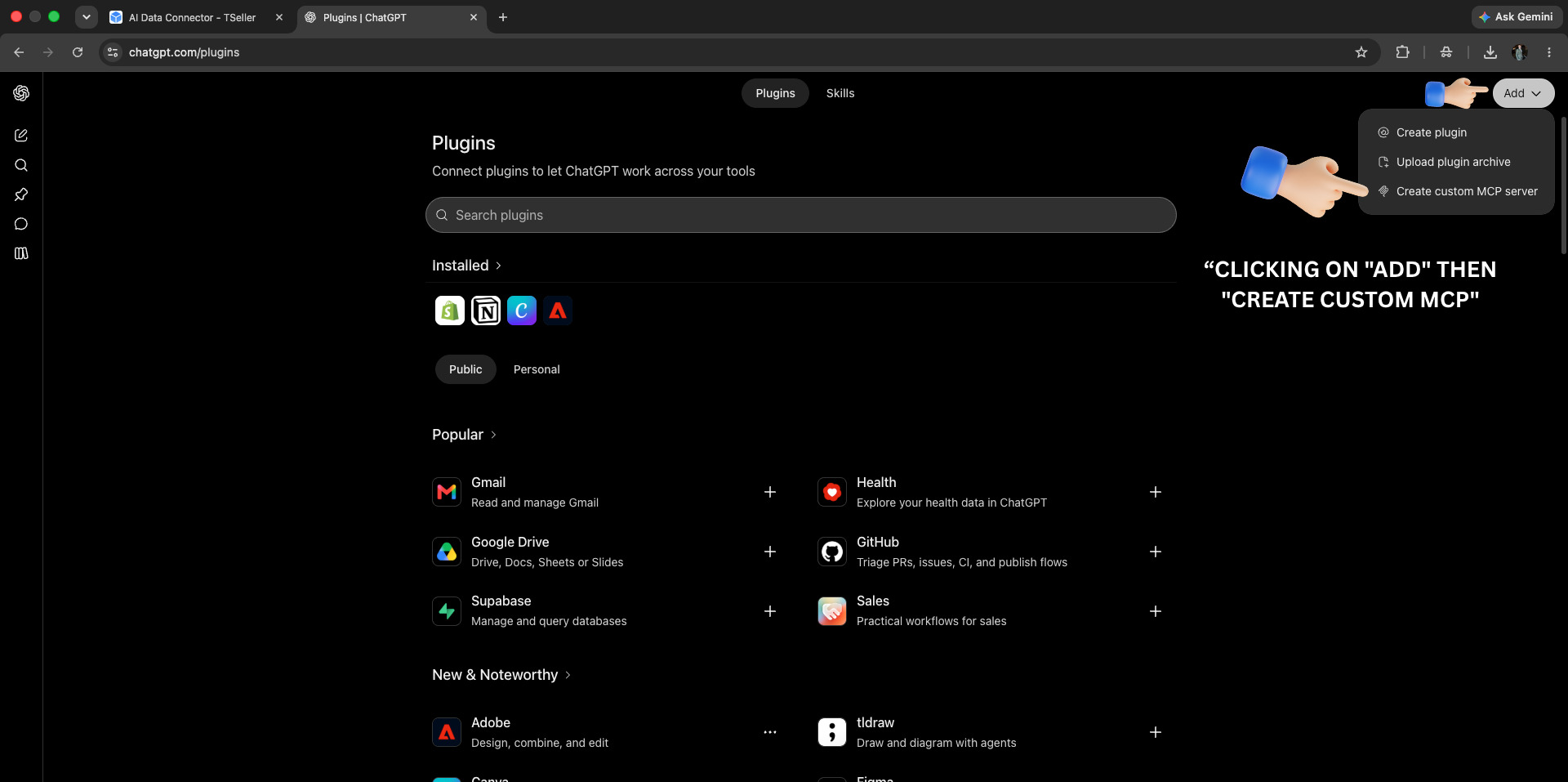
Task: Expand the Popular plugins section
Action: tap(465, 435)
